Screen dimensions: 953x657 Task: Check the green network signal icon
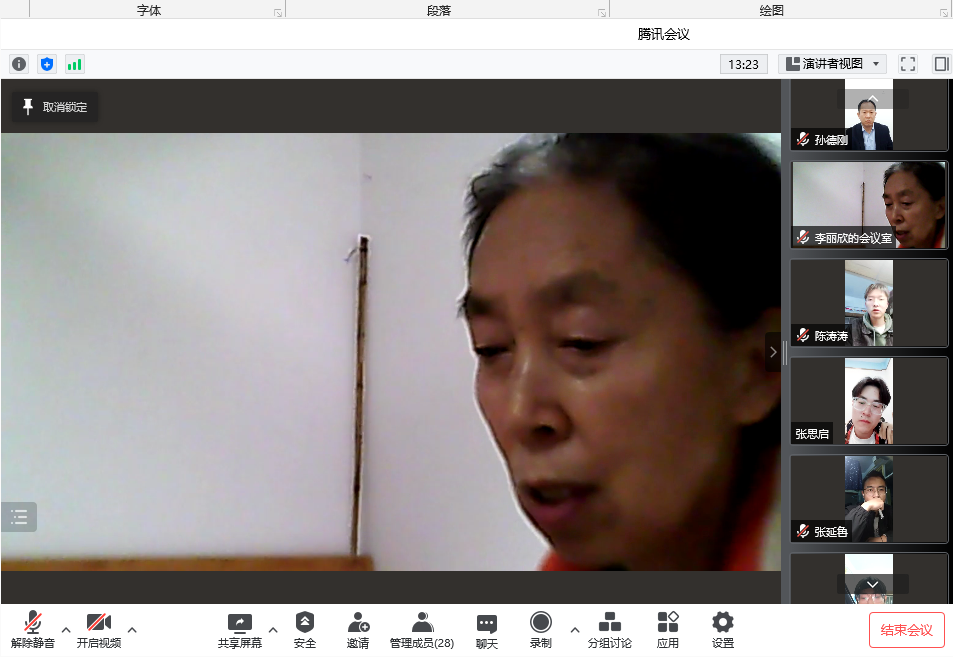(75, 64)
